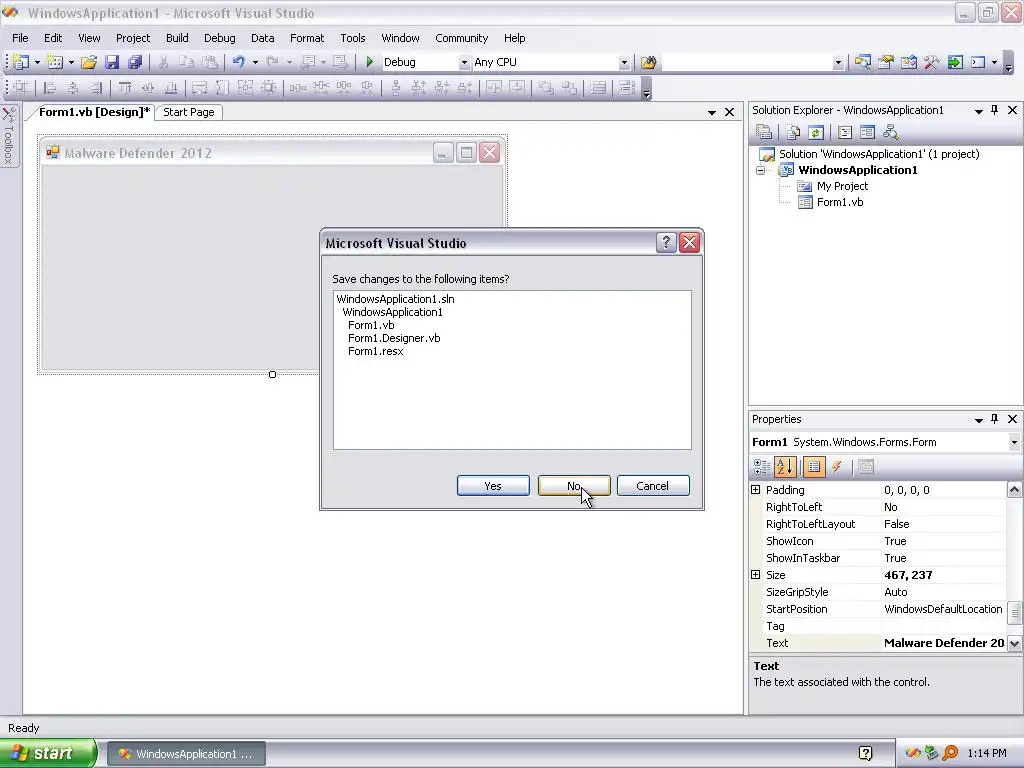The height and width of the screenshot is (768, 1024).
Task: Open the File menu
Action: point(20,38)
